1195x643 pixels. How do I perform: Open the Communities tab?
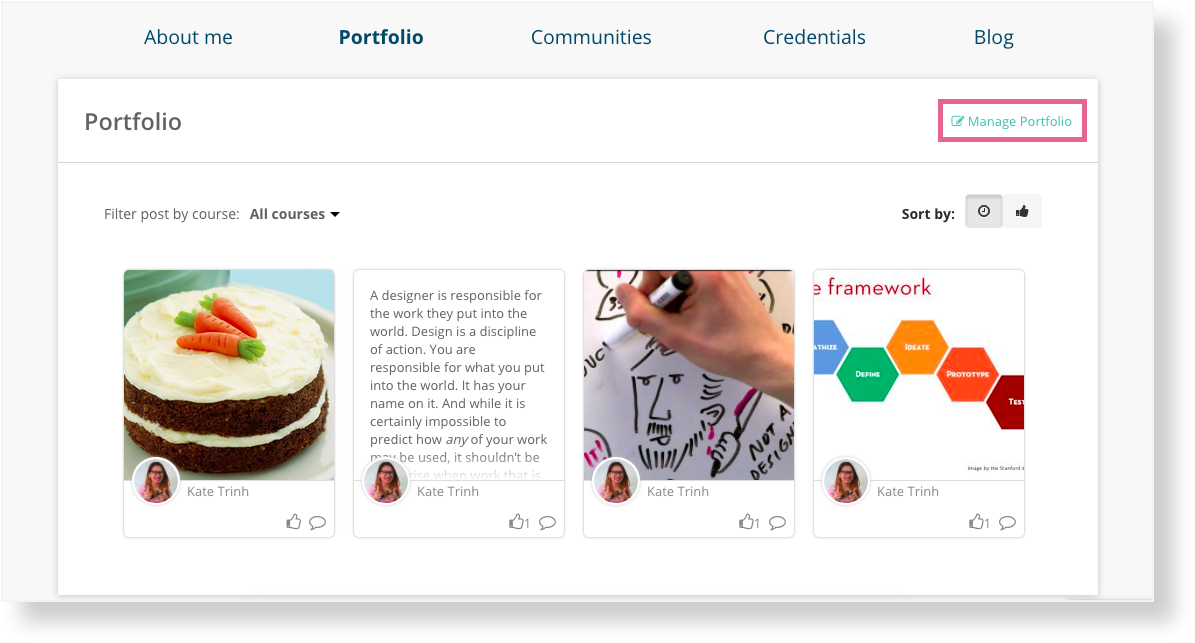[x=591, y=37]
